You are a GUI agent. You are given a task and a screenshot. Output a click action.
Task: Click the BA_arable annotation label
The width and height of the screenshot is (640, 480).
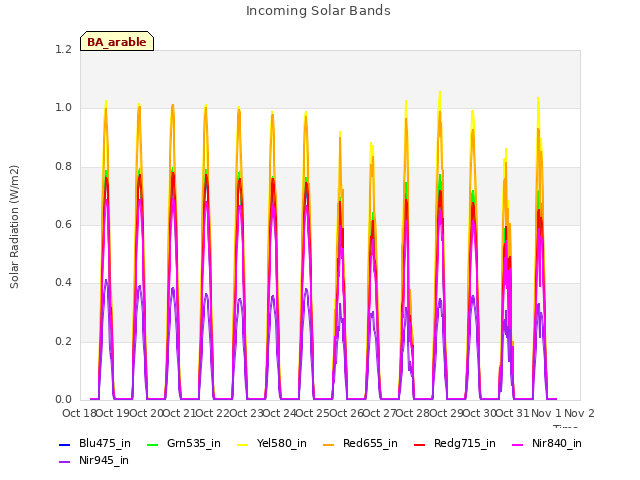coord(117,42)
